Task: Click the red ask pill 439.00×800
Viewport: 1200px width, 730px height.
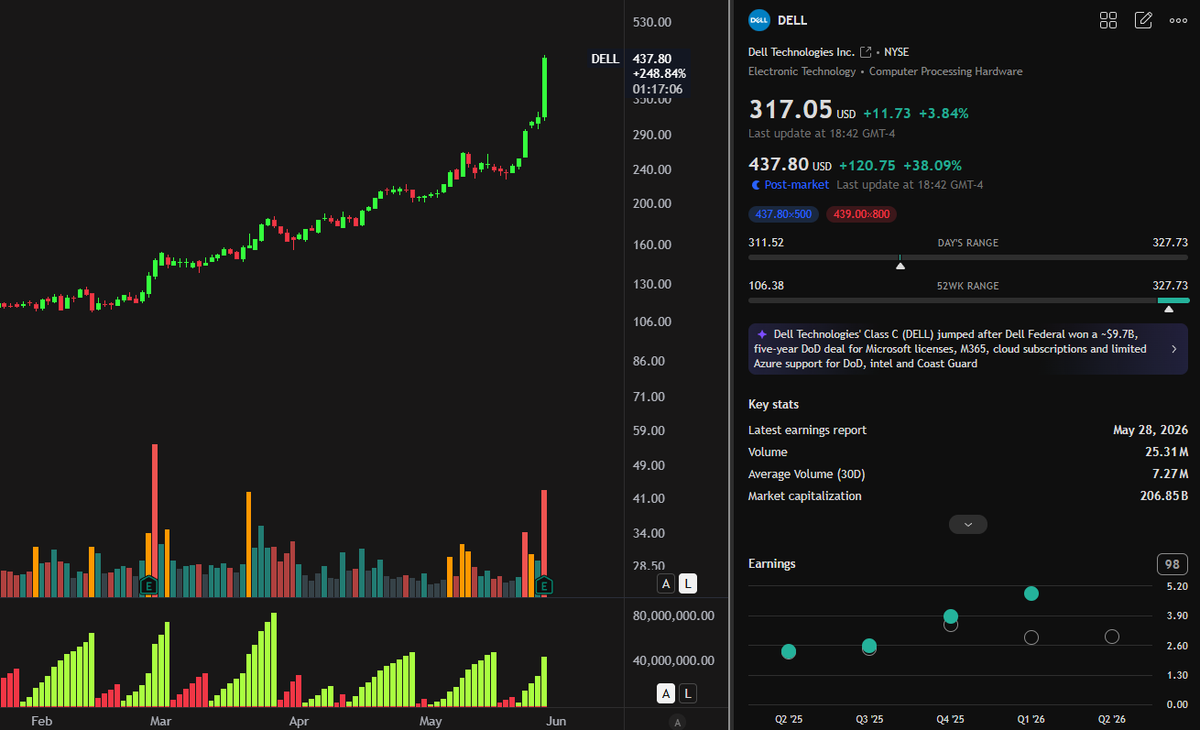Action: coord(861,214)
